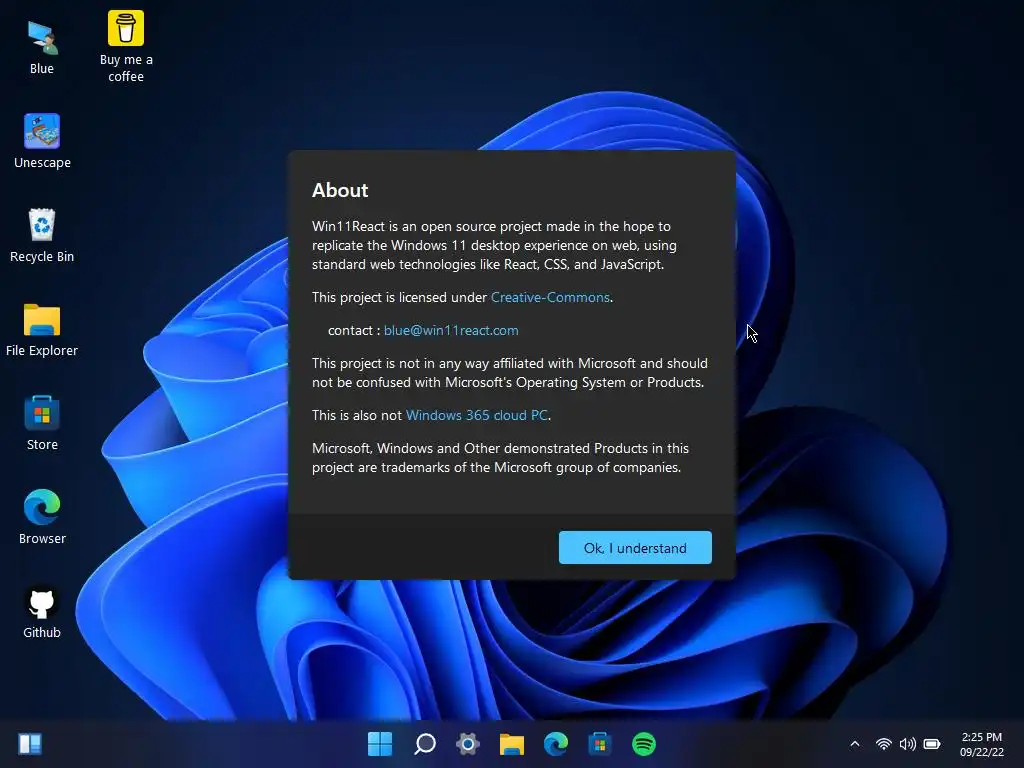
Task: Open the Store desktop shortcut
Action: pyautogui.click(x=42, y=423)
